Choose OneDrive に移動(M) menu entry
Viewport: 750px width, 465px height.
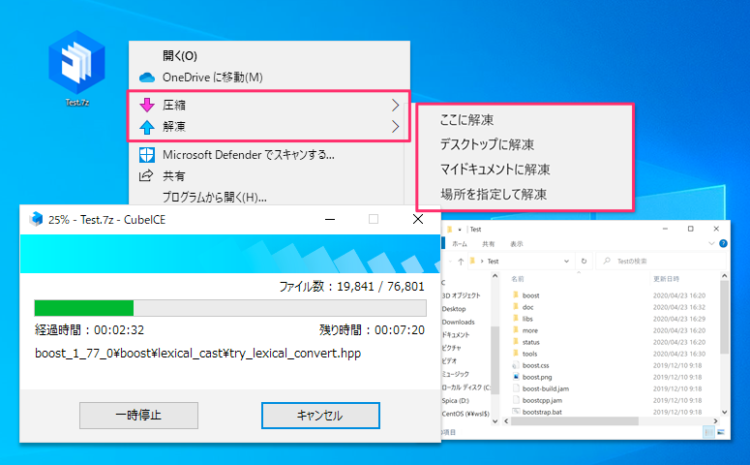(x=212, y=77)
